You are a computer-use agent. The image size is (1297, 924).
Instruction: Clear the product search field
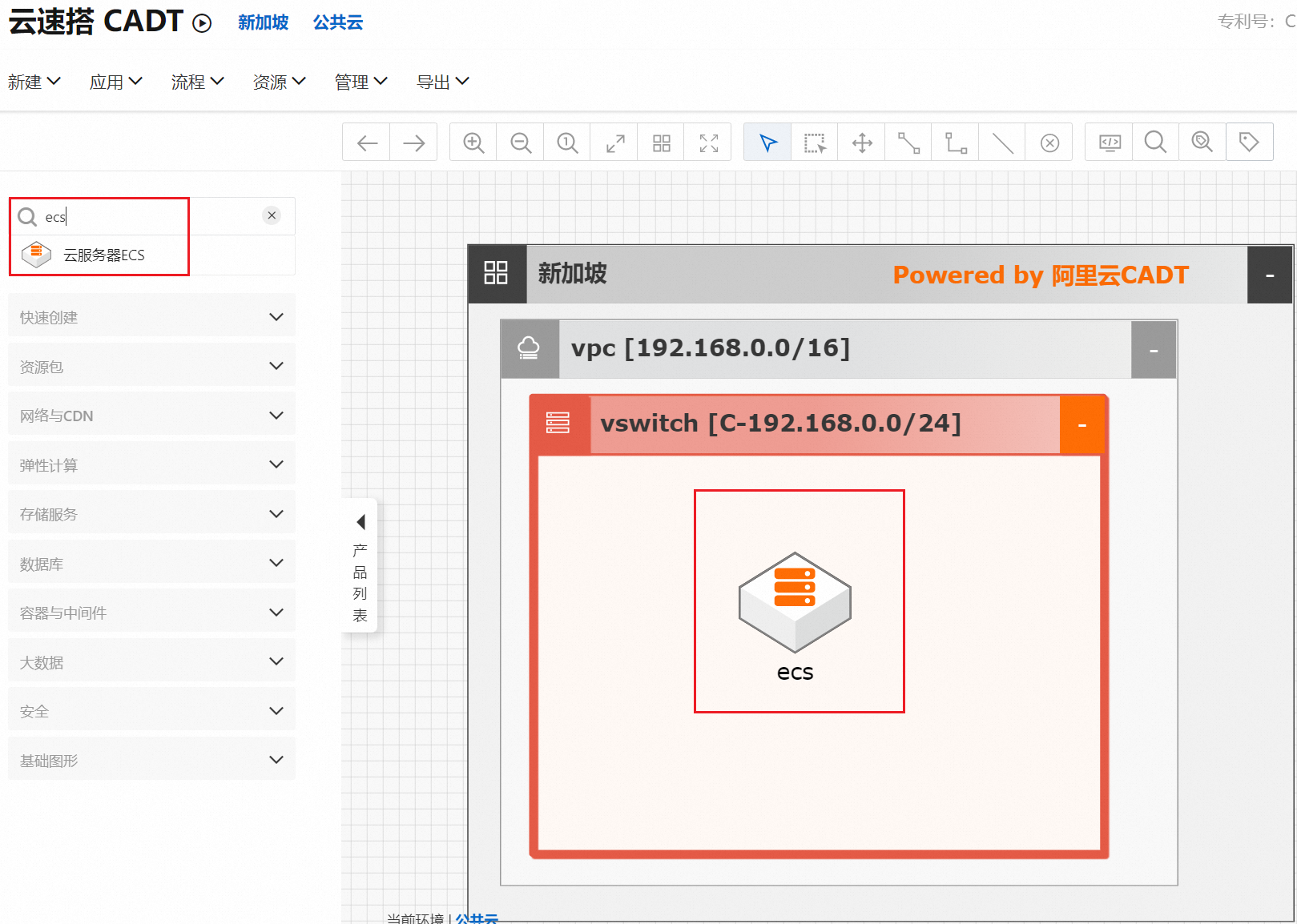(x=272, y=215)
